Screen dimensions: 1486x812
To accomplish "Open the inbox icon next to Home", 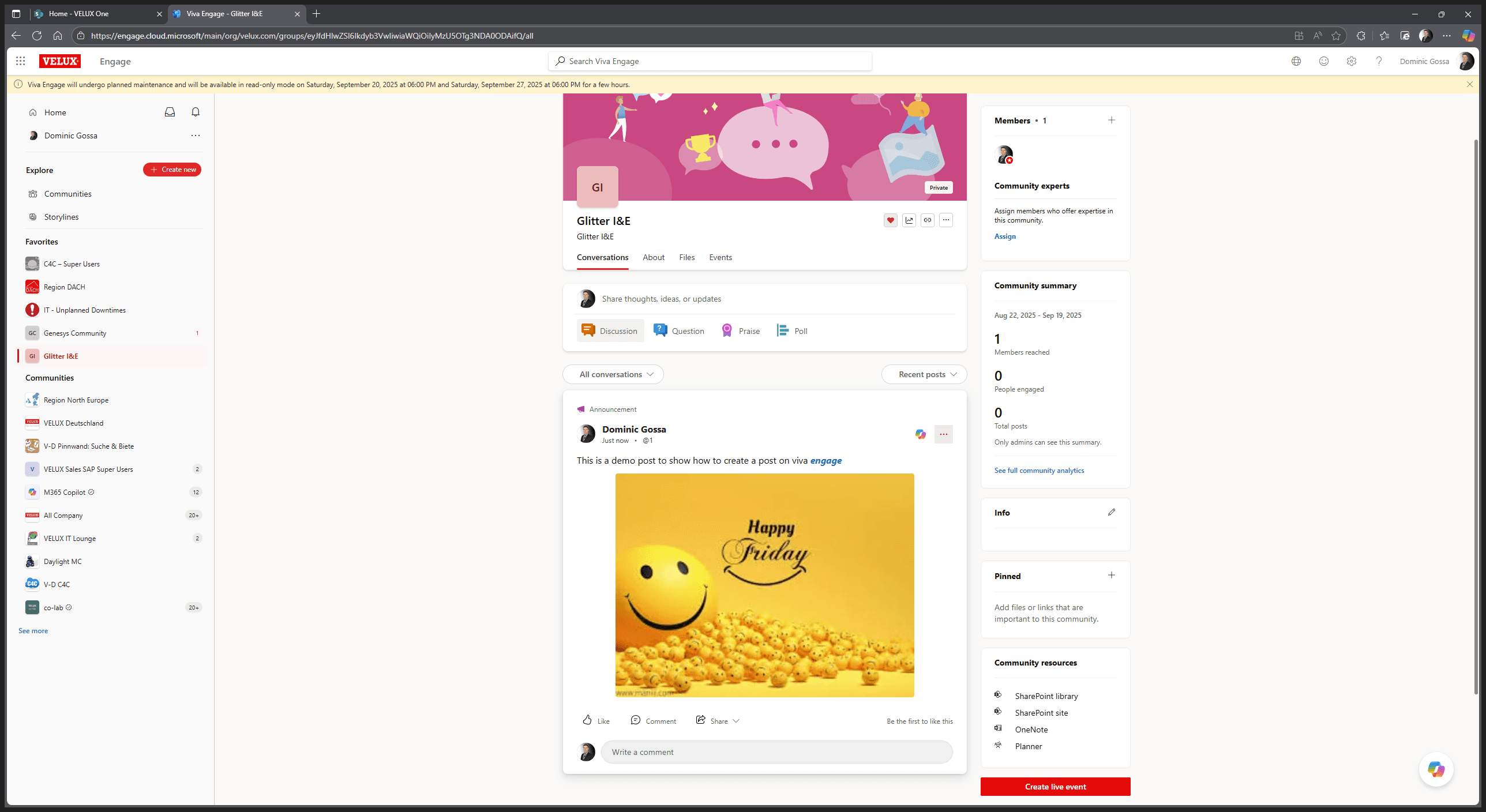I will point(170,112).
